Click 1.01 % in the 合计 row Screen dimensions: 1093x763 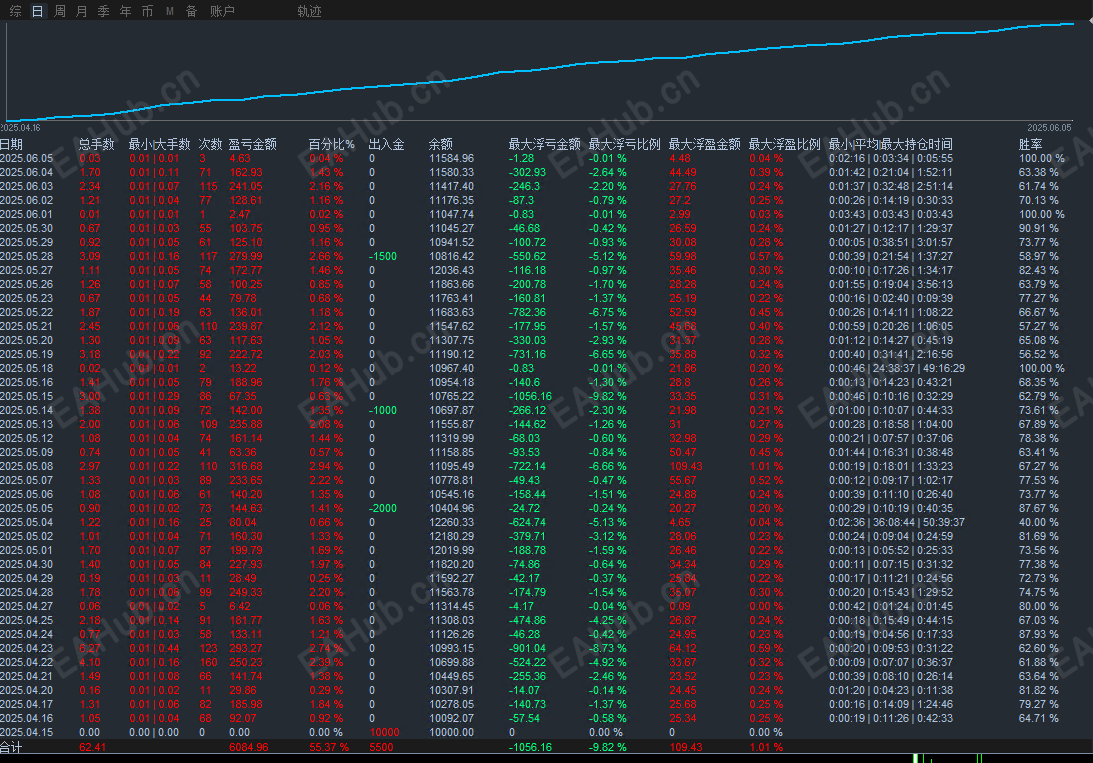click(766, 747)
